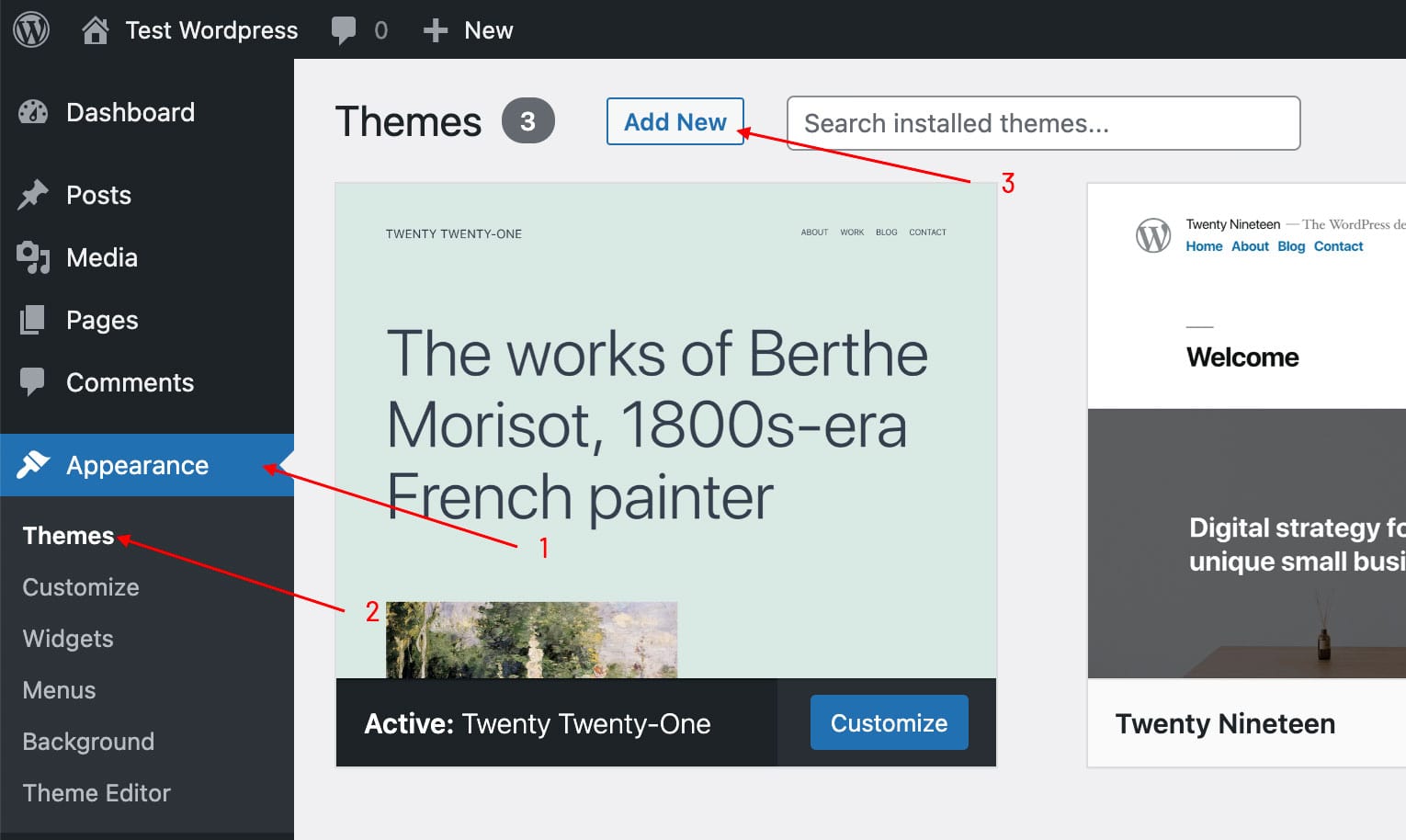The image size is (1406, 840).
Task: Open Menus in the Appearance submenu
Action: pos(59,690)
